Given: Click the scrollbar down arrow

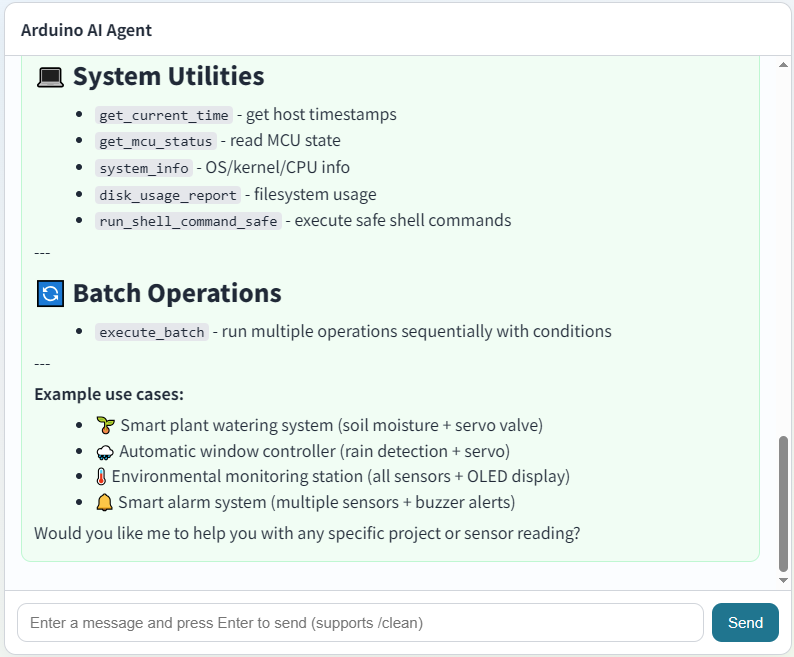Looking at the screenshot, I should point(783,581).
